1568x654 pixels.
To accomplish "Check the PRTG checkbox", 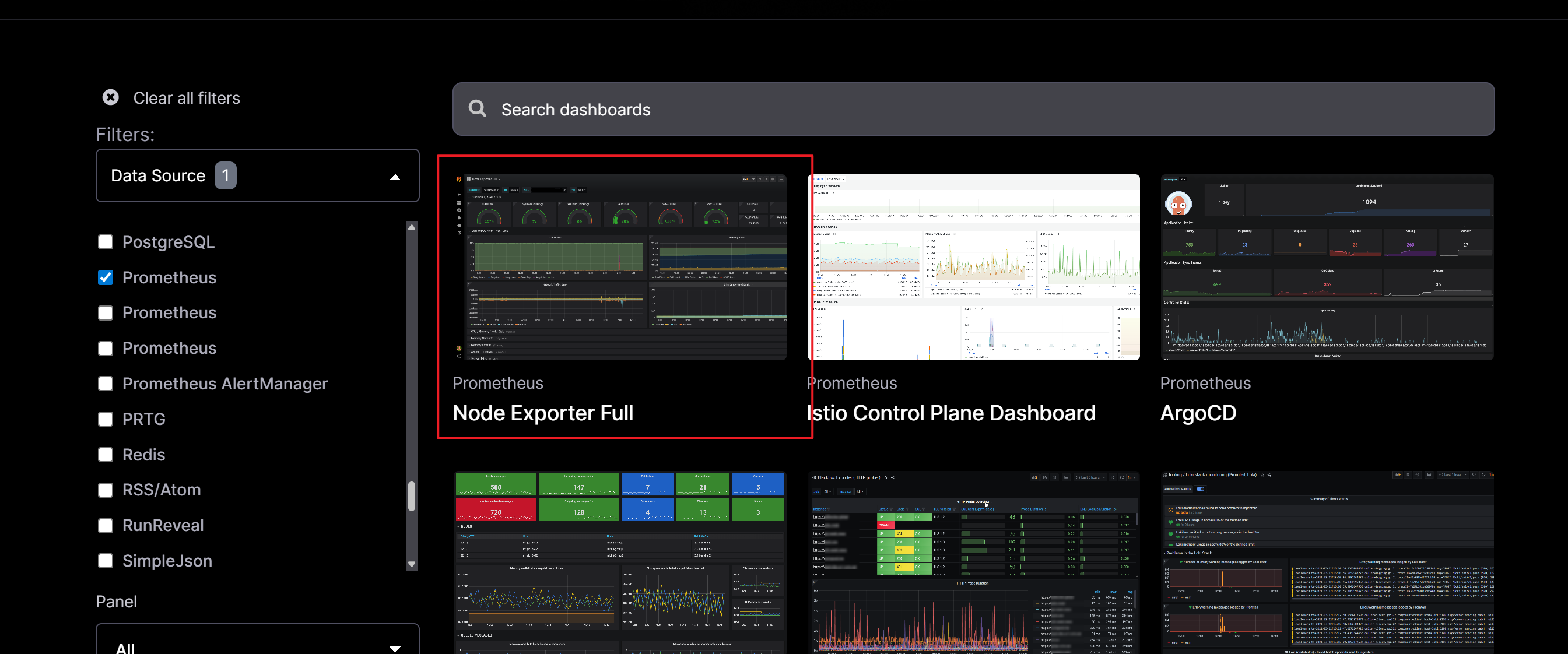I will coord(106,419).
